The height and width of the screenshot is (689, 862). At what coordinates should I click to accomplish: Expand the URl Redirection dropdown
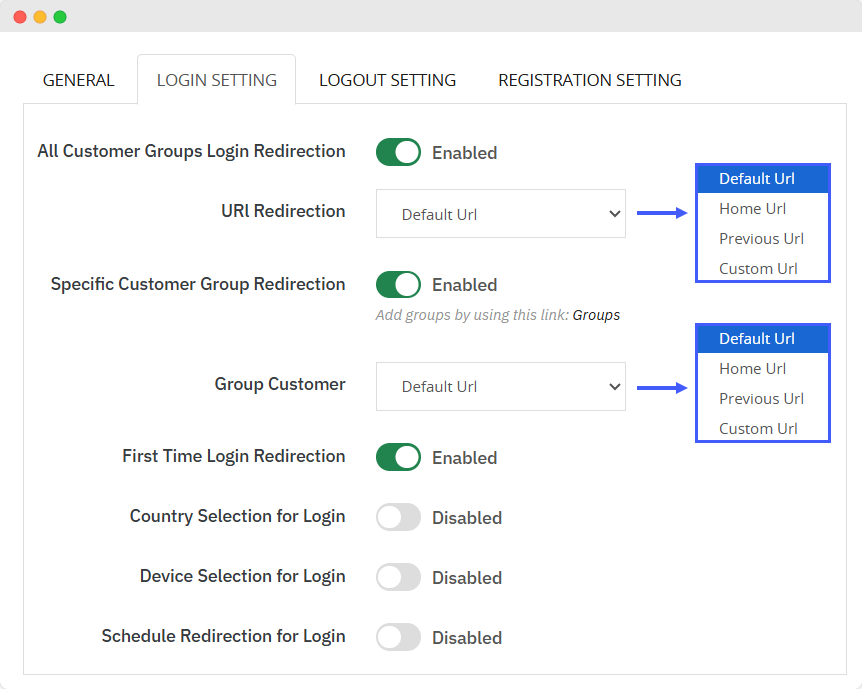[500, 214]
